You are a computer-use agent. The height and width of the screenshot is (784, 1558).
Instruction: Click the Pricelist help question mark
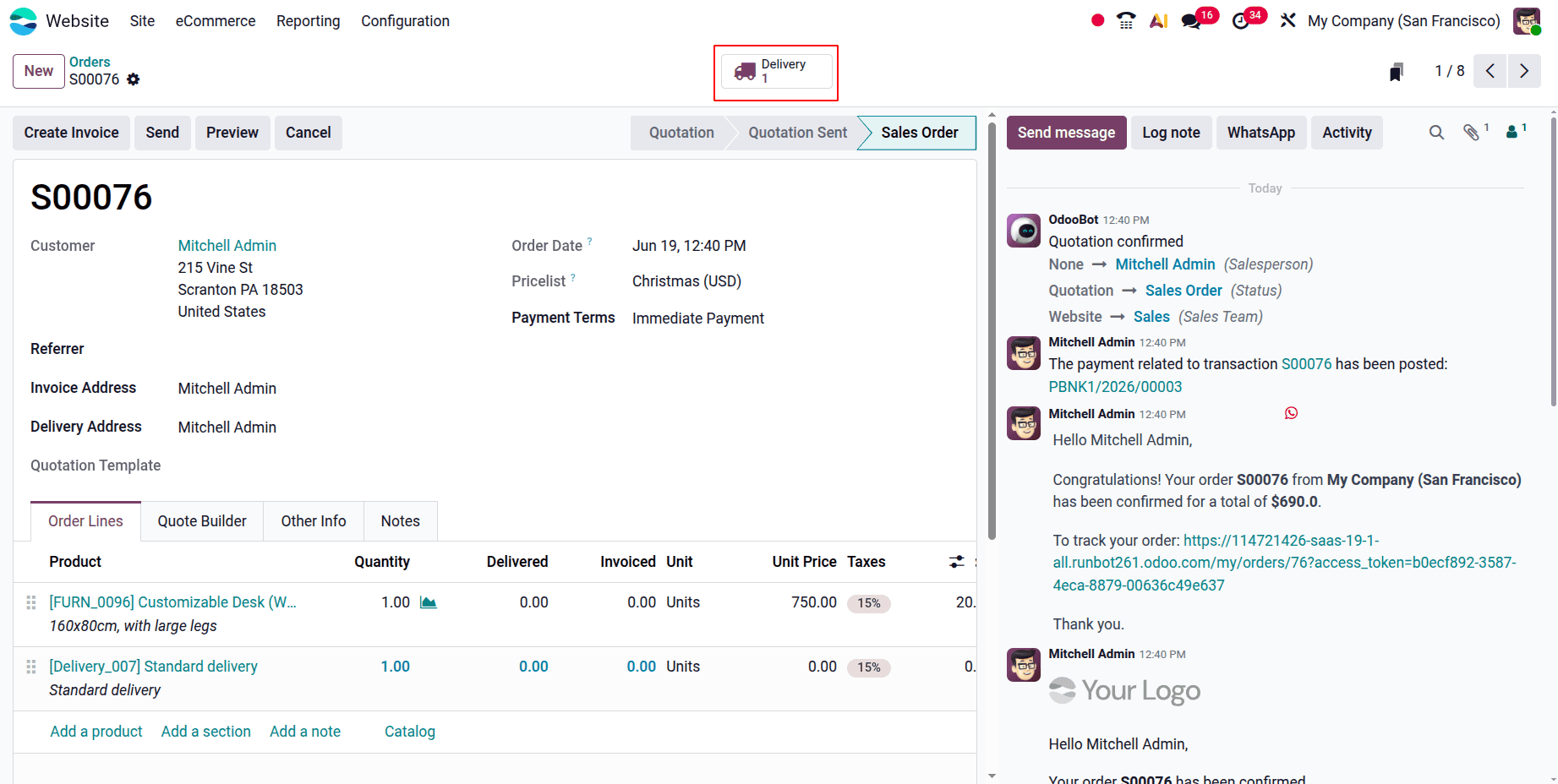[x=573, y=277]
